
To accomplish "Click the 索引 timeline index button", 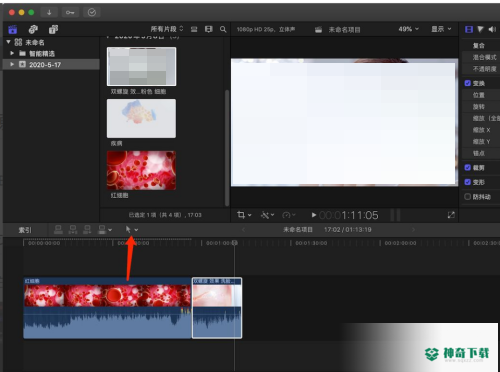I will click(25, 230).
